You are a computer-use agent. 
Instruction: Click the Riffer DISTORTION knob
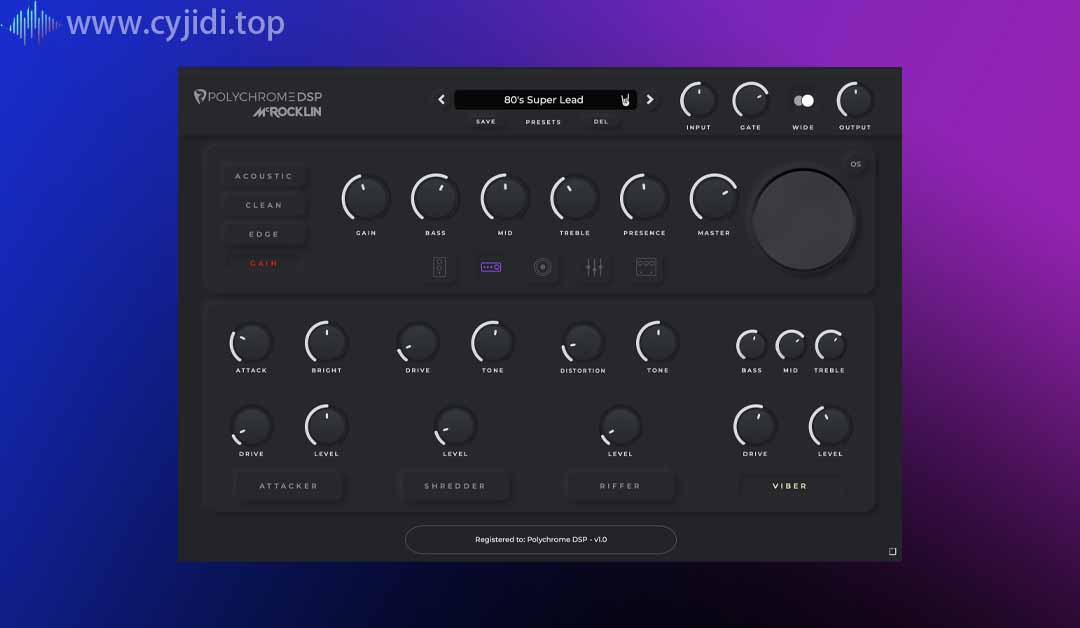[x=583, y=343]
